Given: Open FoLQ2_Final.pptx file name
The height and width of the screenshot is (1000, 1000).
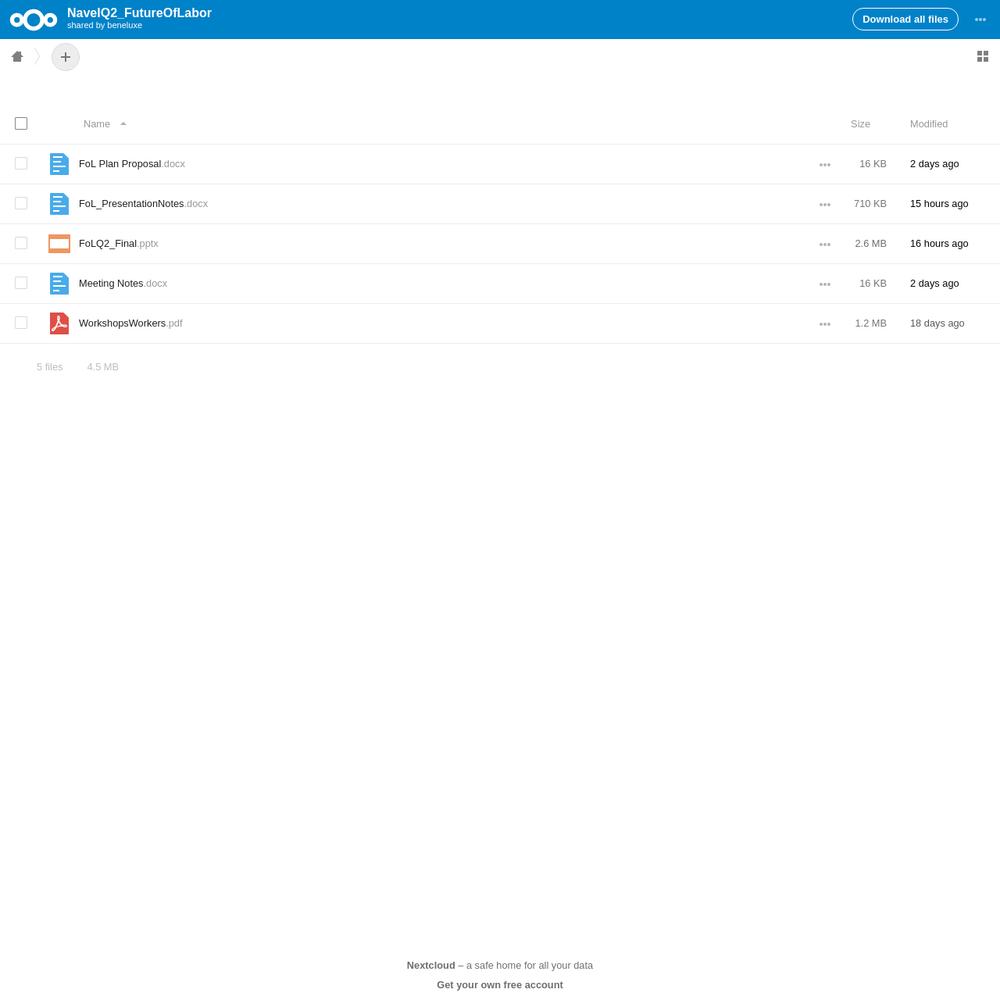Looking at the screenshot, I should (x=119, y=244).
